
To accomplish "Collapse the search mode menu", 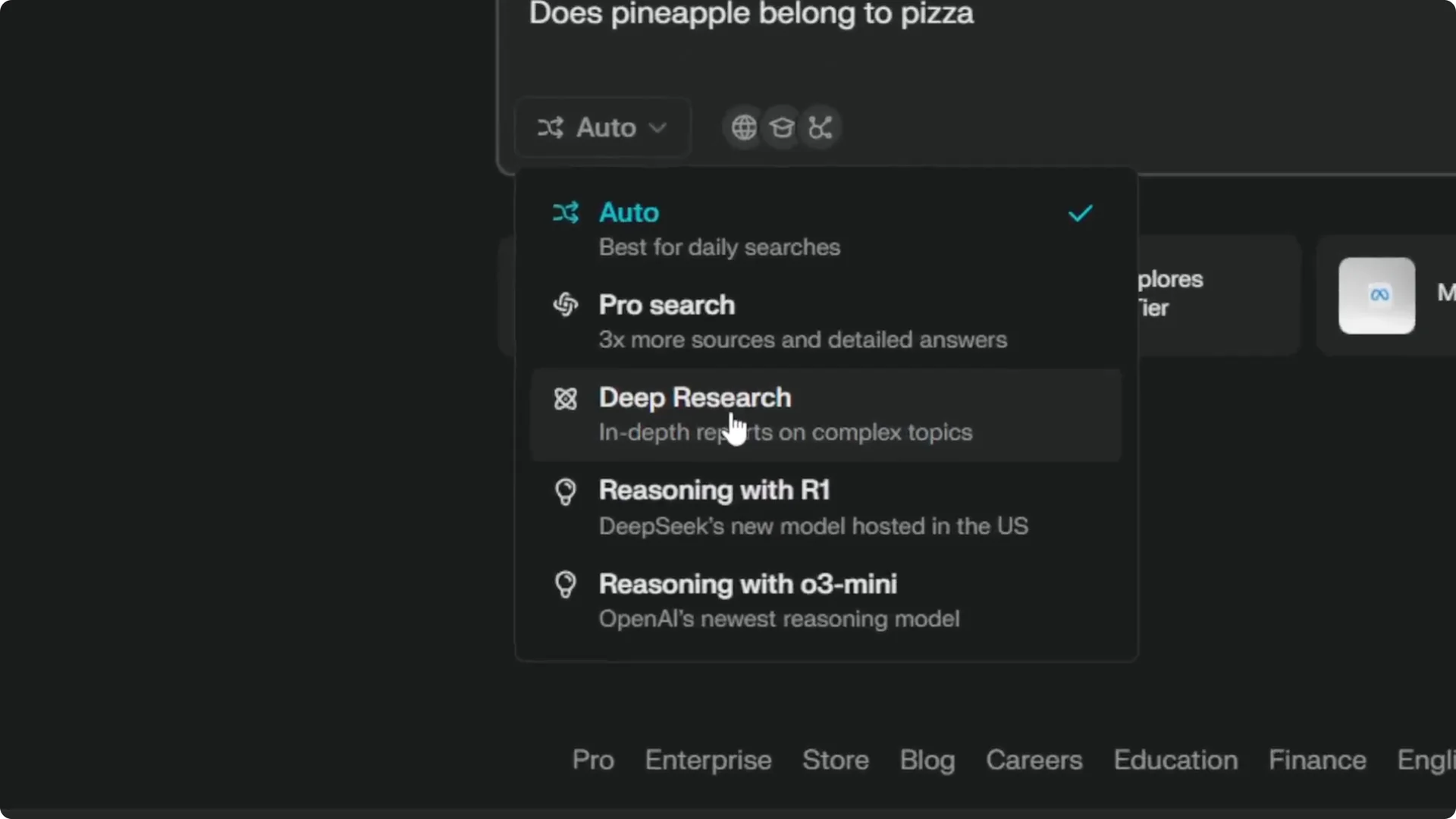I will tap(601, 127).
